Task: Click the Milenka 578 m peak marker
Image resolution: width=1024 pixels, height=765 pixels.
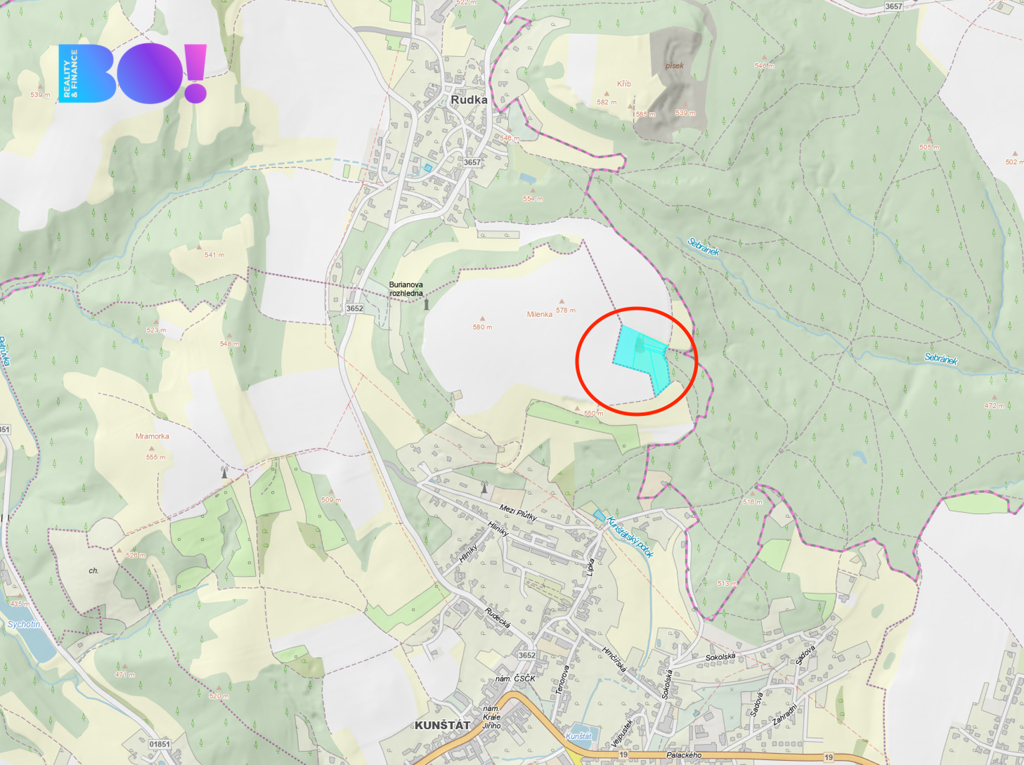Action: click(x=561, y=302)
